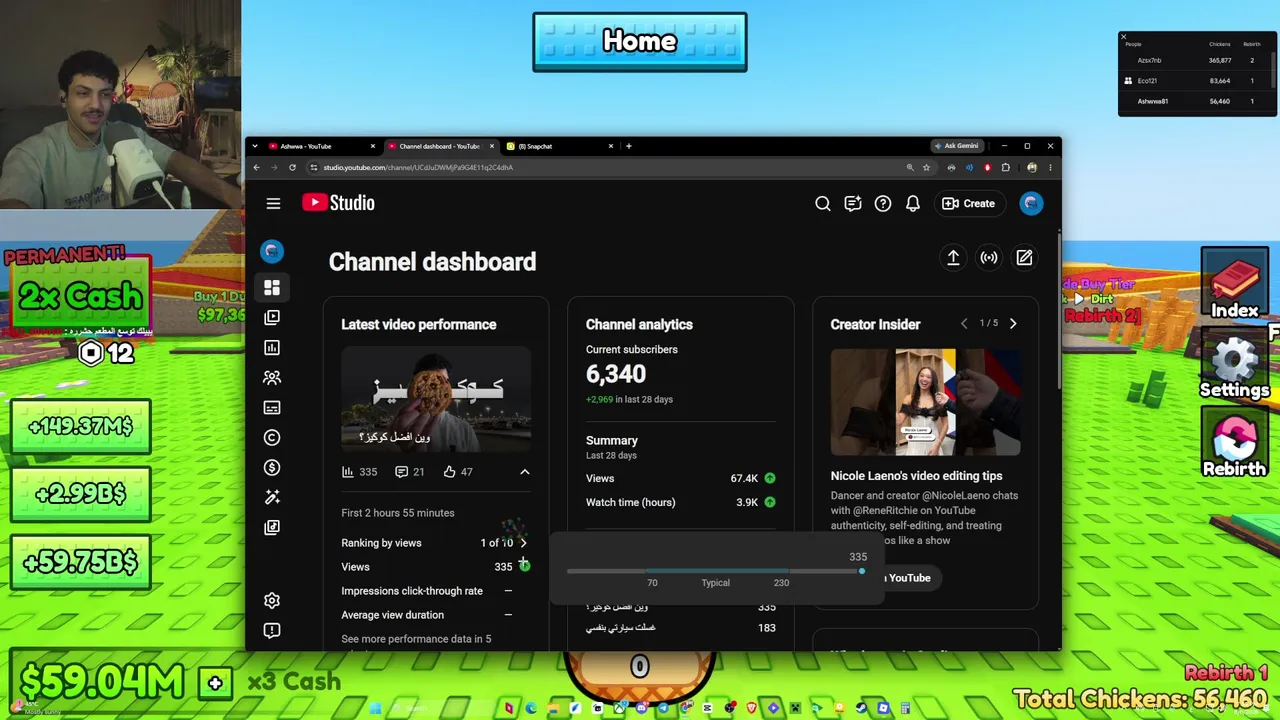This screenshot has width=1280, height=720.
Task: Open Analytics from the sidebar
Action: [272, 348]
